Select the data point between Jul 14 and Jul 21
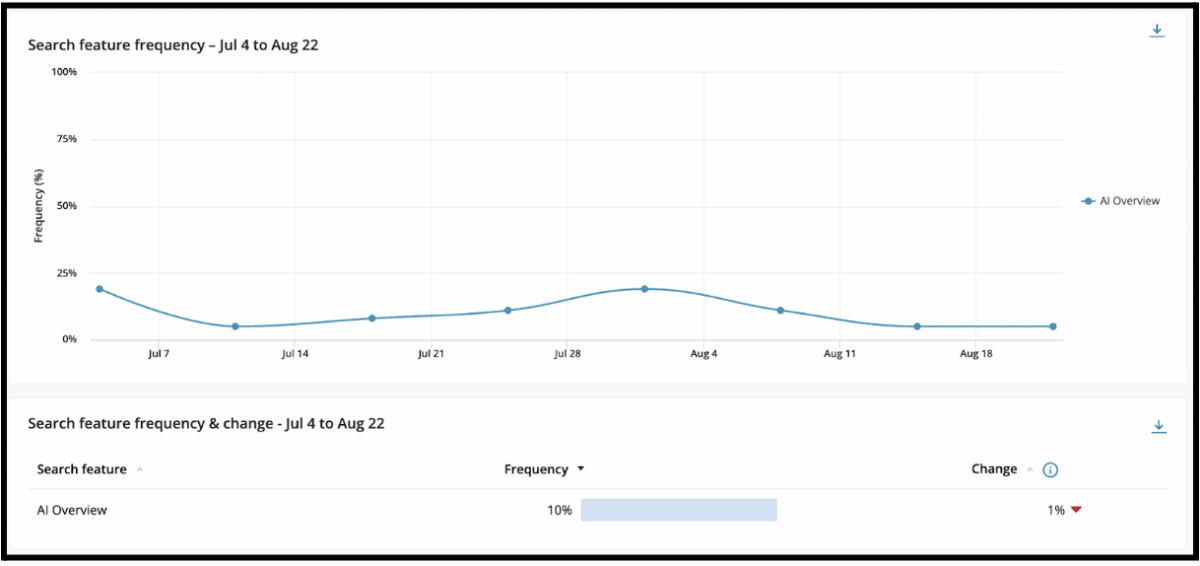 pyautogui.click(x=372, y=318)
